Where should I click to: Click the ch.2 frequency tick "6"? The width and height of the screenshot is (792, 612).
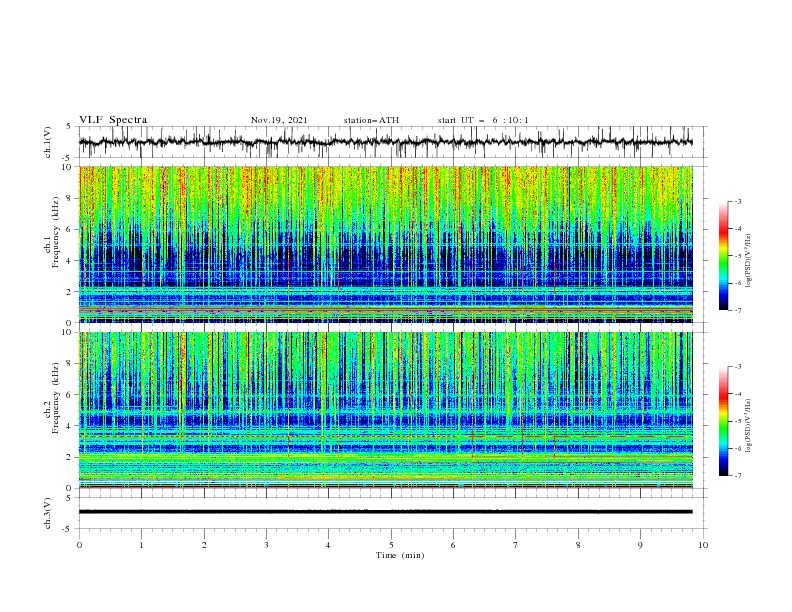click(69, 395)
